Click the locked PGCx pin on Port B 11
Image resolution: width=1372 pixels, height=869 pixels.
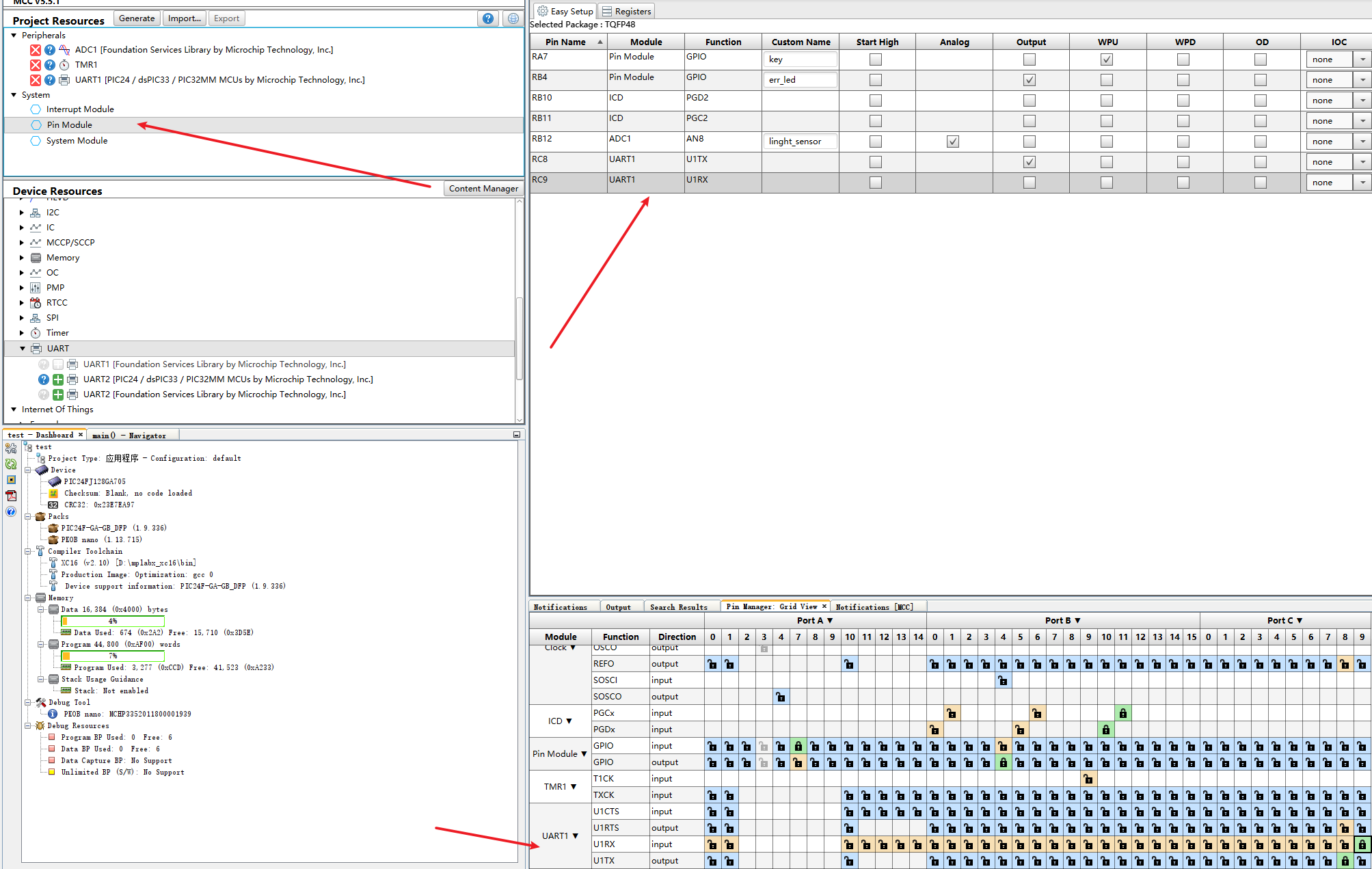click(x=1122, y=713)
